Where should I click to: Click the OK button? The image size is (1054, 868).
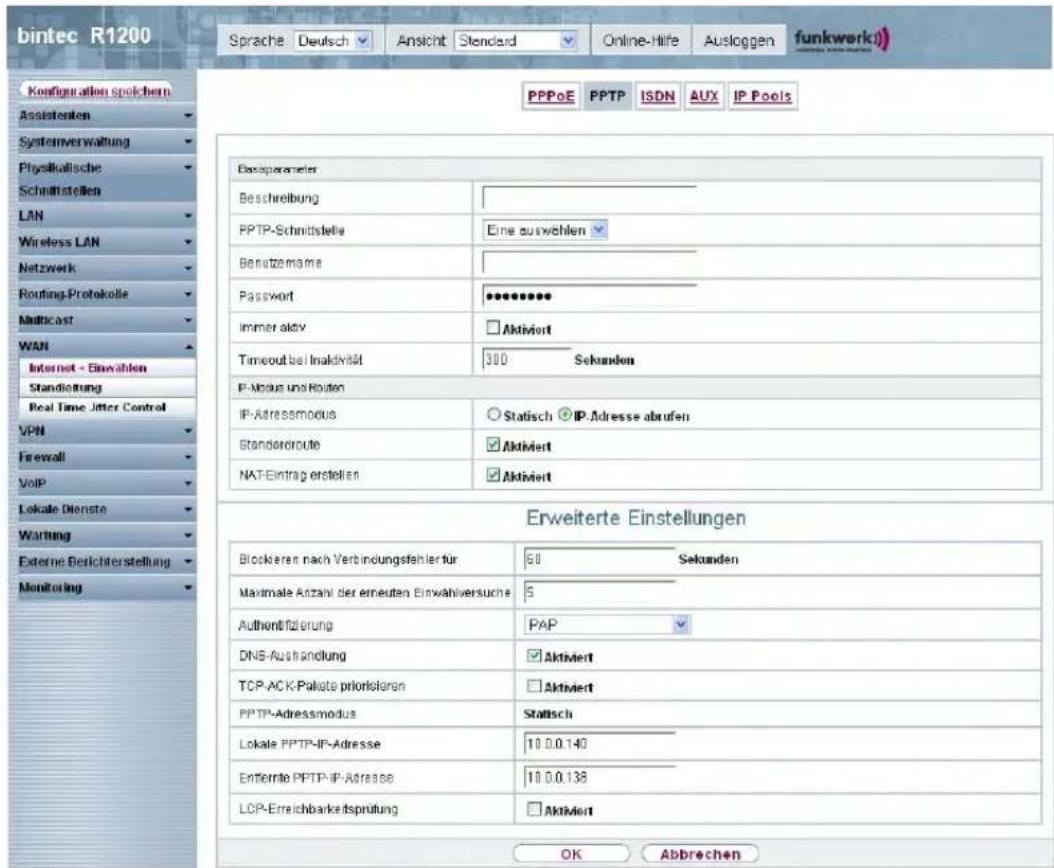click(571, 854)
